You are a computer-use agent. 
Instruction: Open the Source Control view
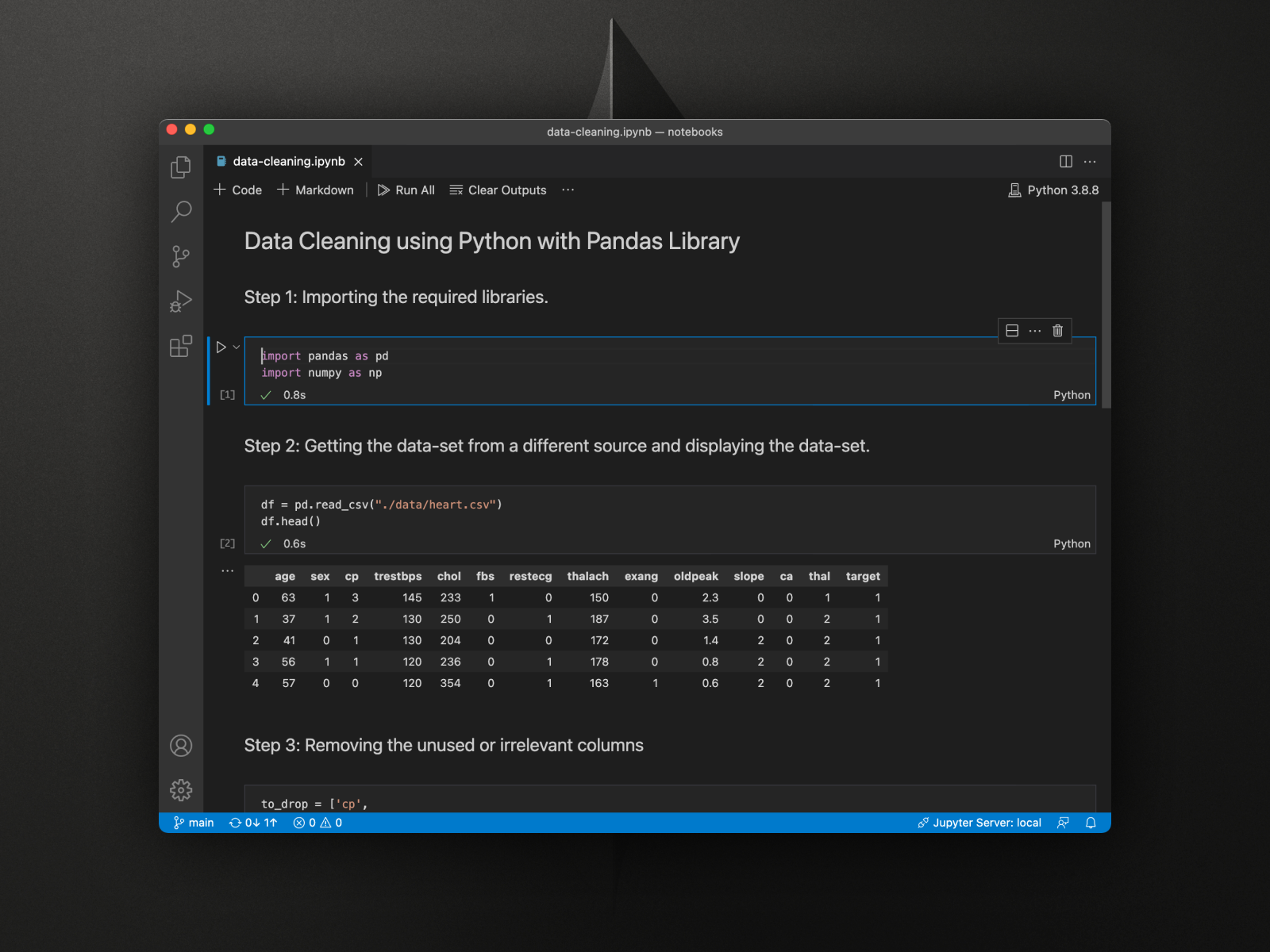pos(181,256)
